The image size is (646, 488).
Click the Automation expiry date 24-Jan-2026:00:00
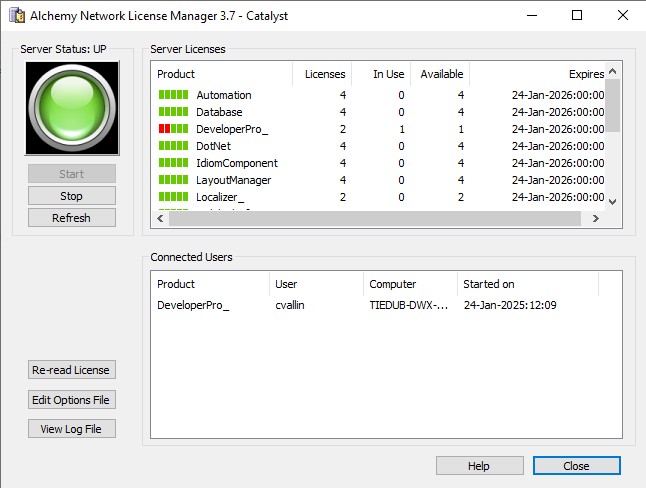(x=558, y=95)
